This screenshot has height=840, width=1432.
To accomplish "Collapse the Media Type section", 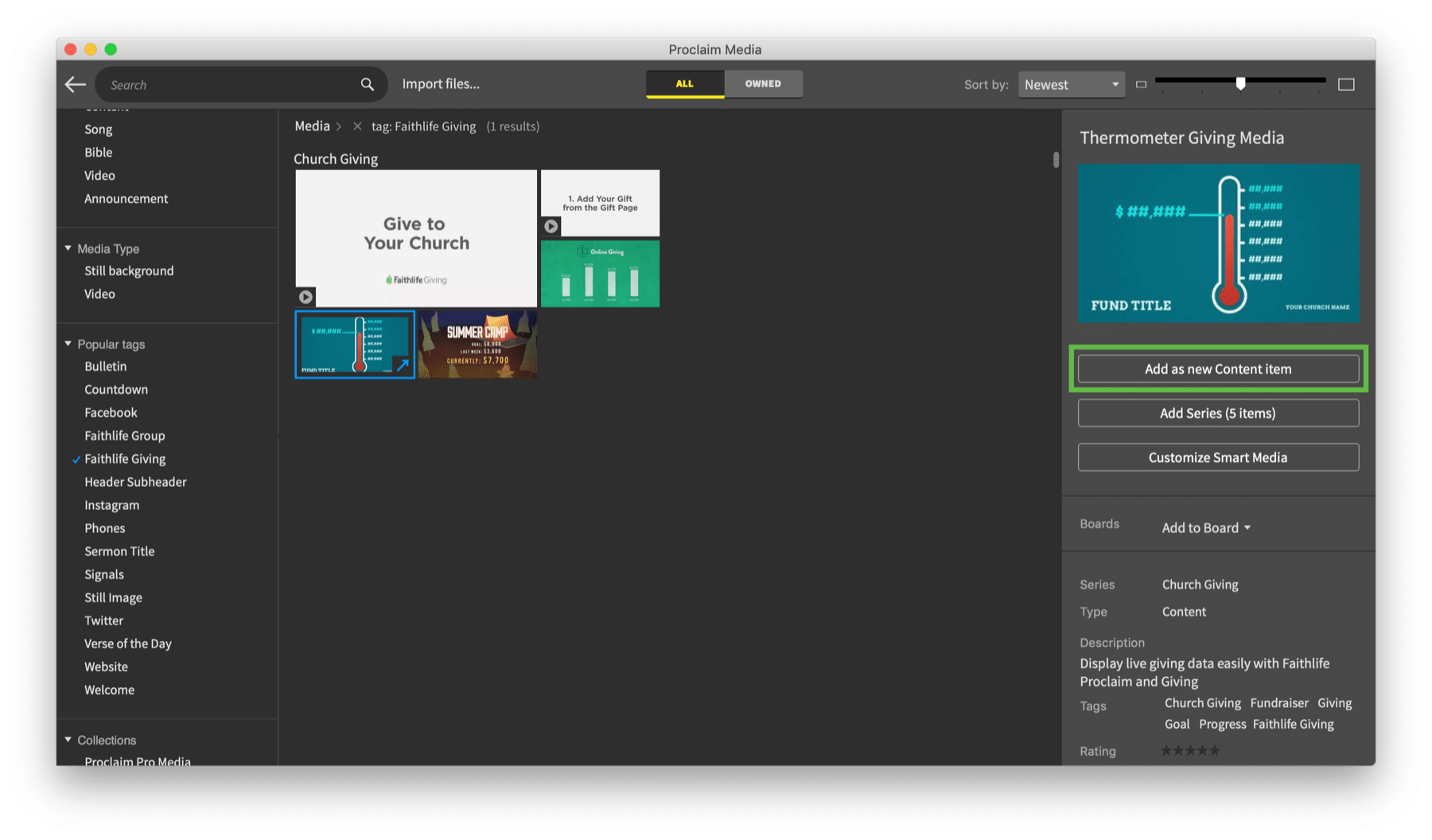I will point(68,248).
